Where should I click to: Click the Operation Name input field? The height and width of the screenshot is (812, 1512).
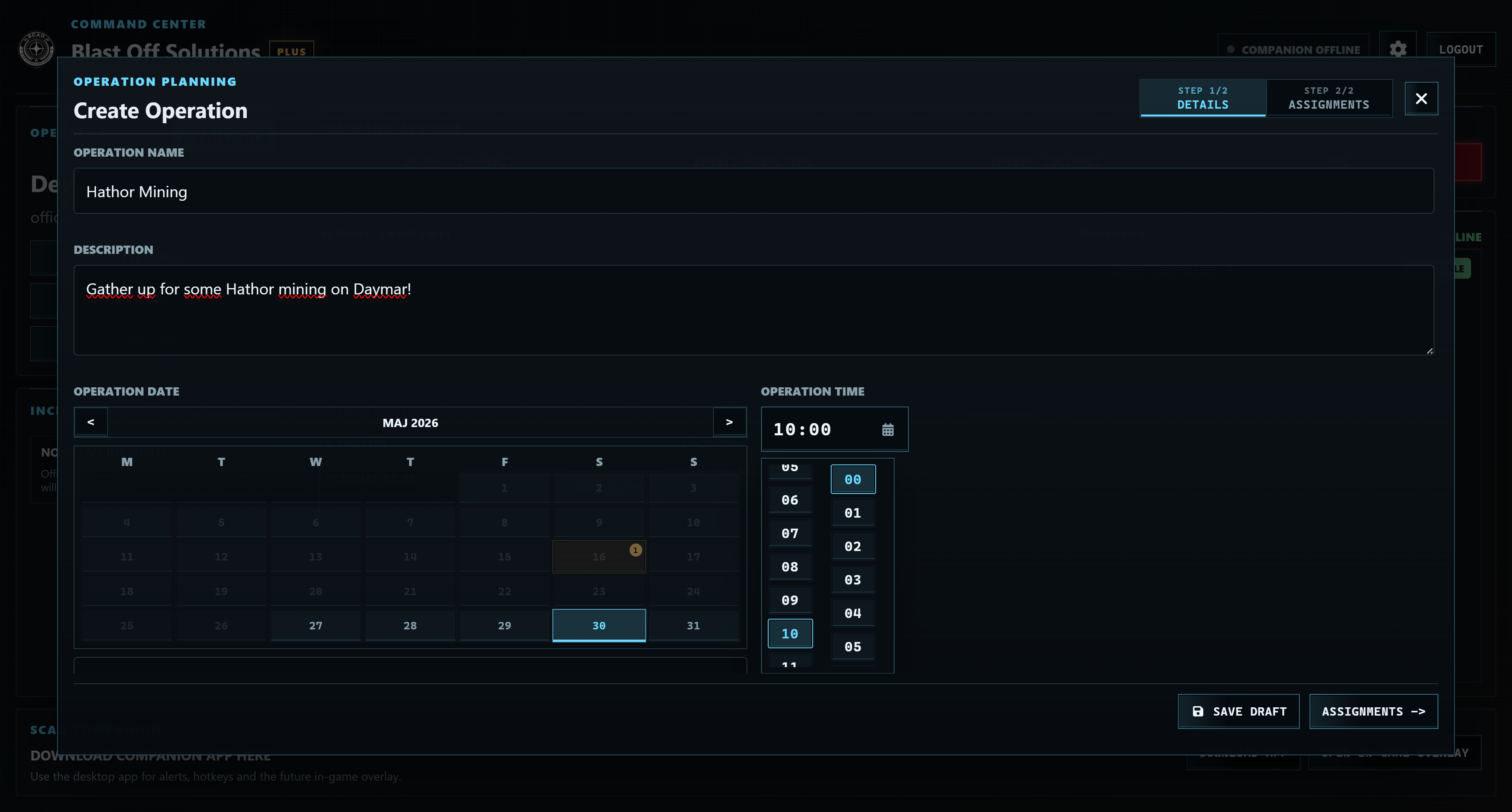[x=754, y=191]
